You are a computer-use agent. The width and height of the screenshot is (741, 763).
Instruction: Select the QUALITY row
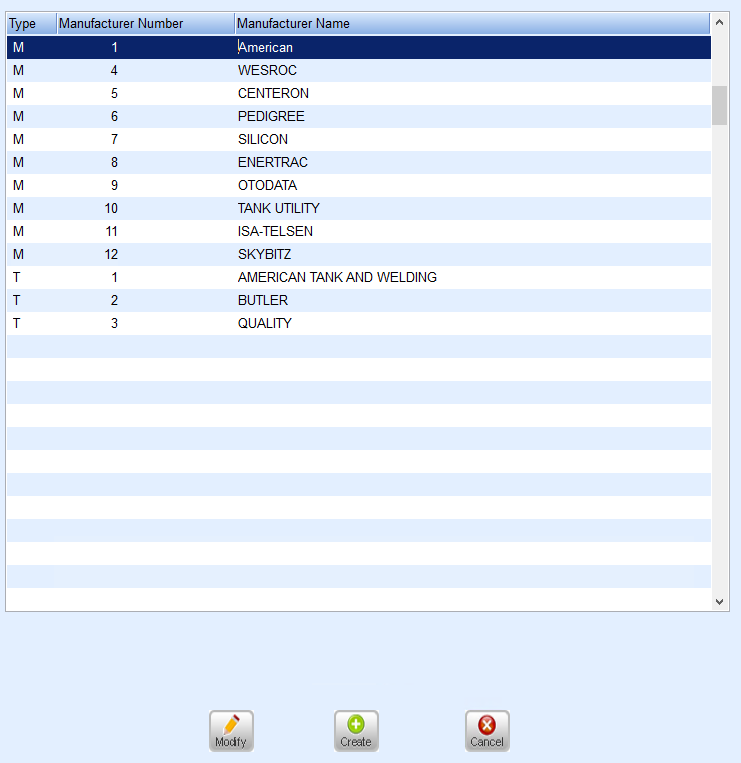coord(359,324)
